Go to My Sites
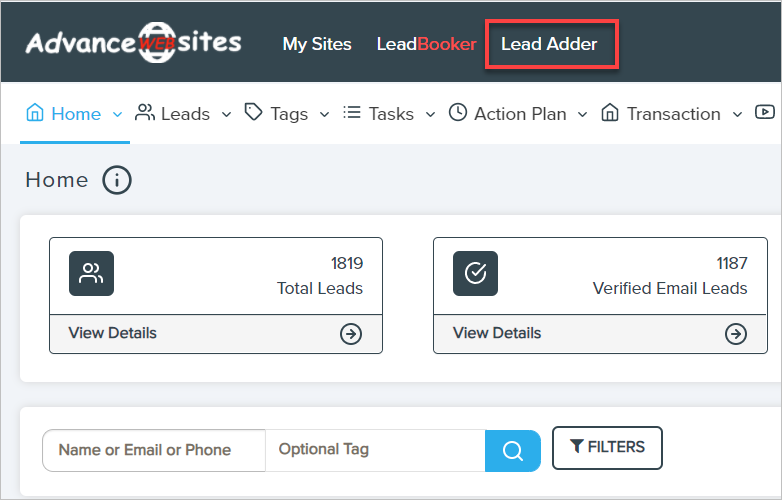This screenshot has height=500, width=782. (317, 44)
